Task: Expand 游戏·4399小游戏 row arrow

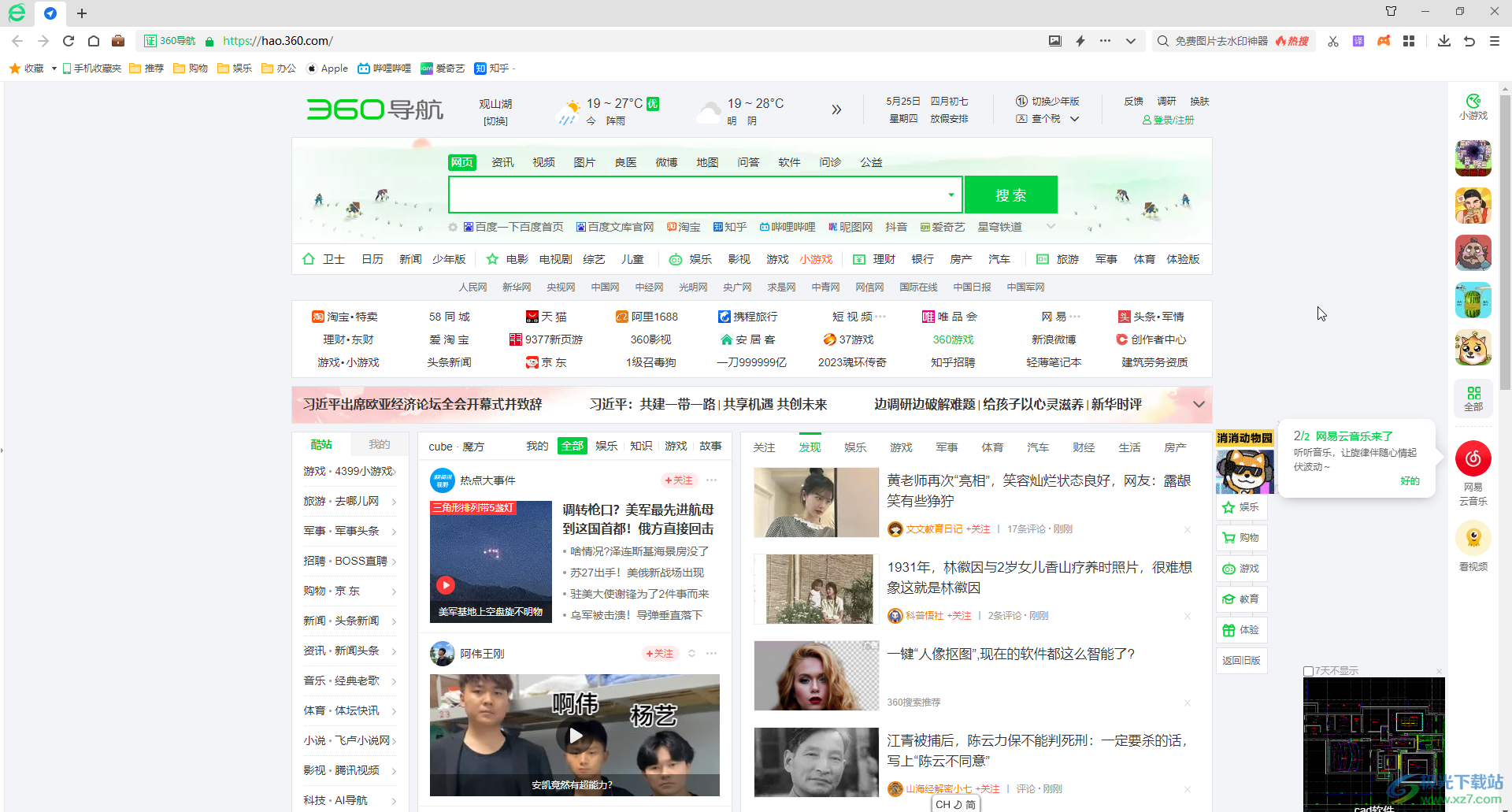Action: coord(394,471)
